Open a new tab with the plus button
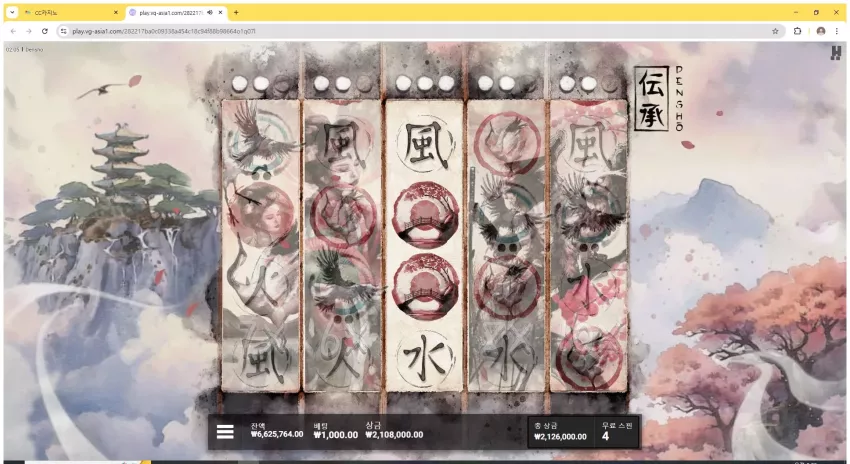This screenshot has height=464, width=850. 236,12
